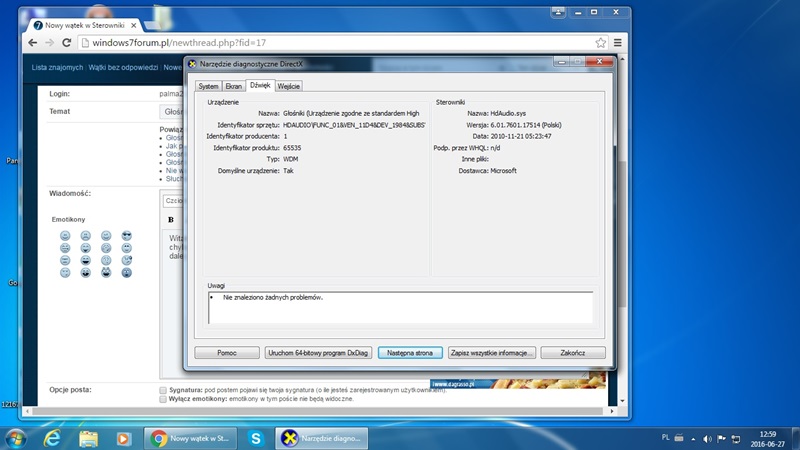Select the Dźwięk tab
The height and width of the screenshot is (450, 800).
click(x=260, y=85)
